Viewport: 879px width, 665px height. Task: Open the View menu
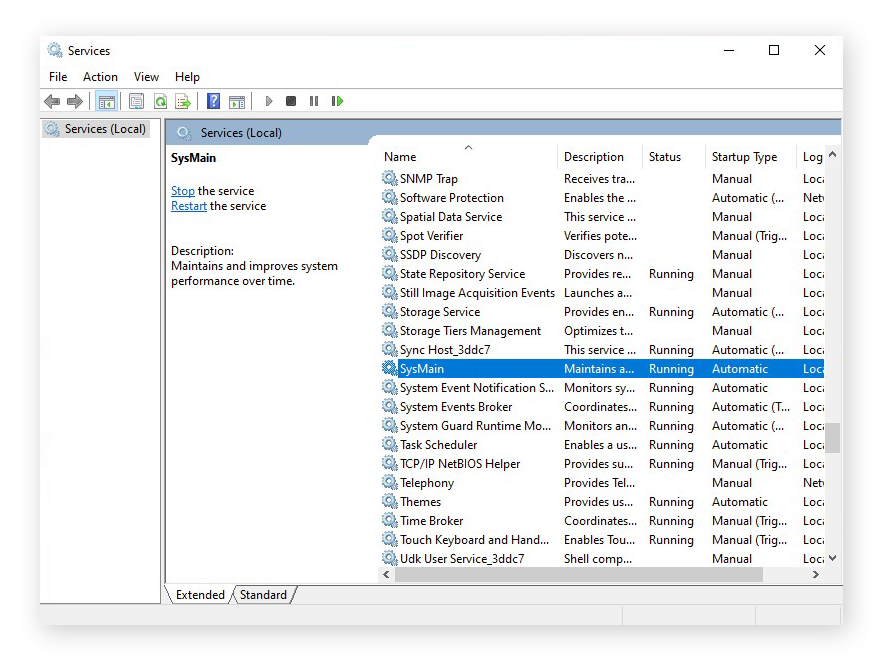coord(146,76)
